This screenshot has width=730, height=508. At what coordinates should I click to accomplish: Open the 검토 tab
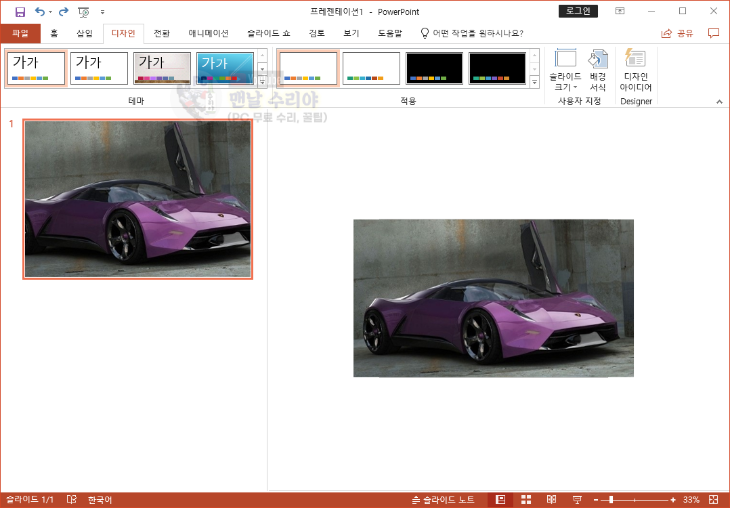(x=317, y=33)
